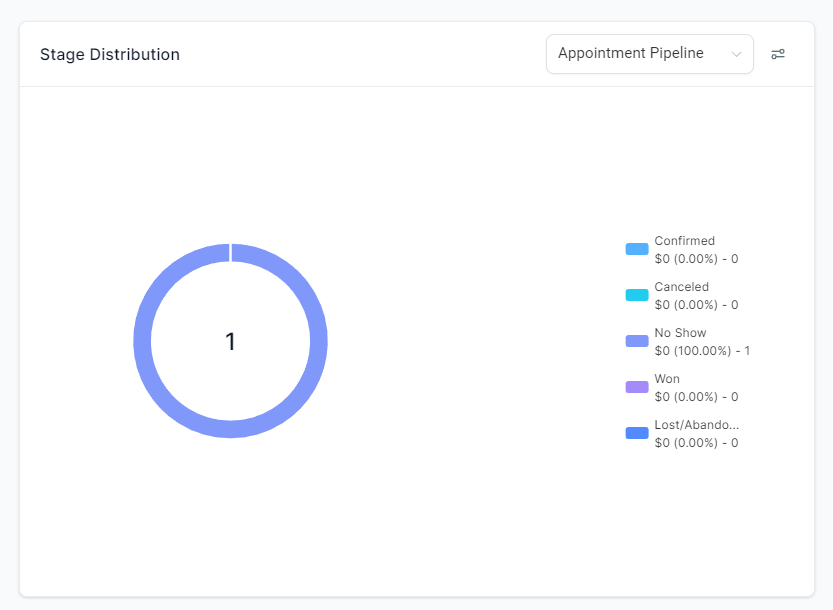Click the Confirmed legend color swatch
The height and width of the screenshot is (610, 833).
637,249
